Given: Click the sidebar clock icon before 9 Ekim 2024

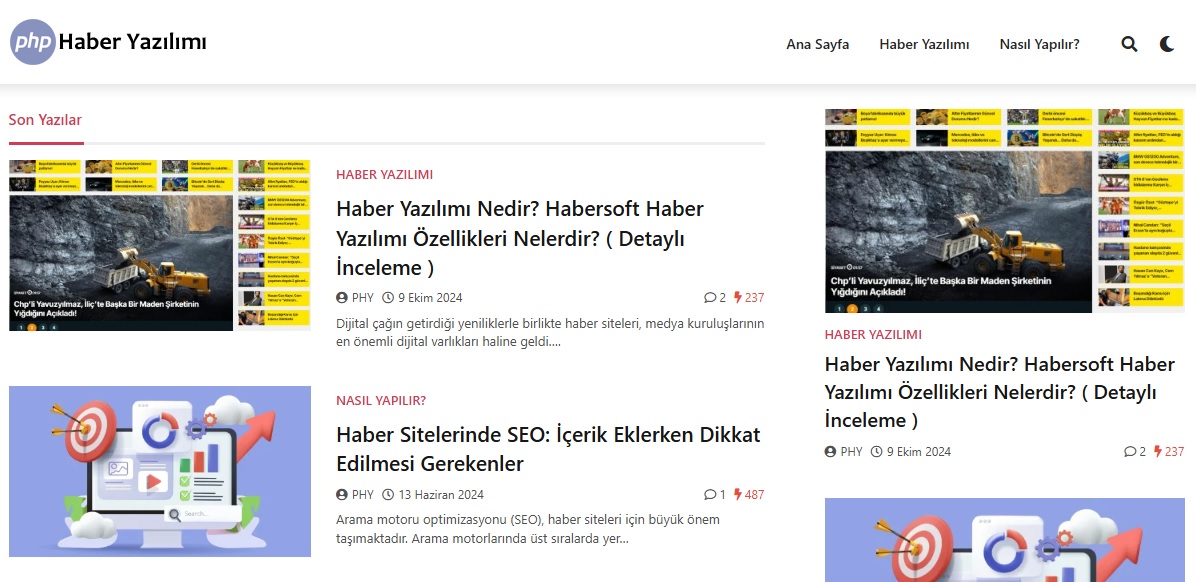Looking at the screenshot, I should click(x=876, y=452).
